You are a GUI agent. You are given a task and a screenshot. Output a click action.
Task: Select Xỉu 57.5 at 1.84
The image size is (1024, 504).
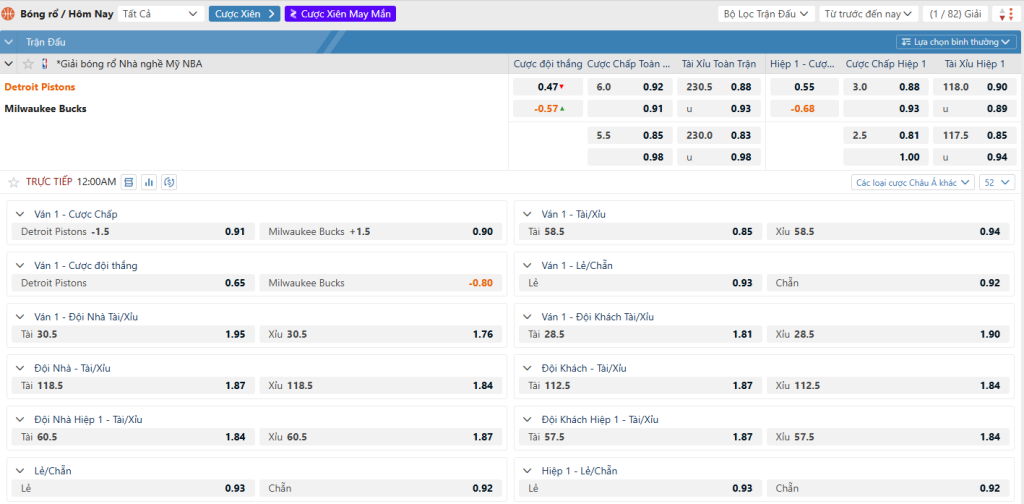[x=888, y=437]
